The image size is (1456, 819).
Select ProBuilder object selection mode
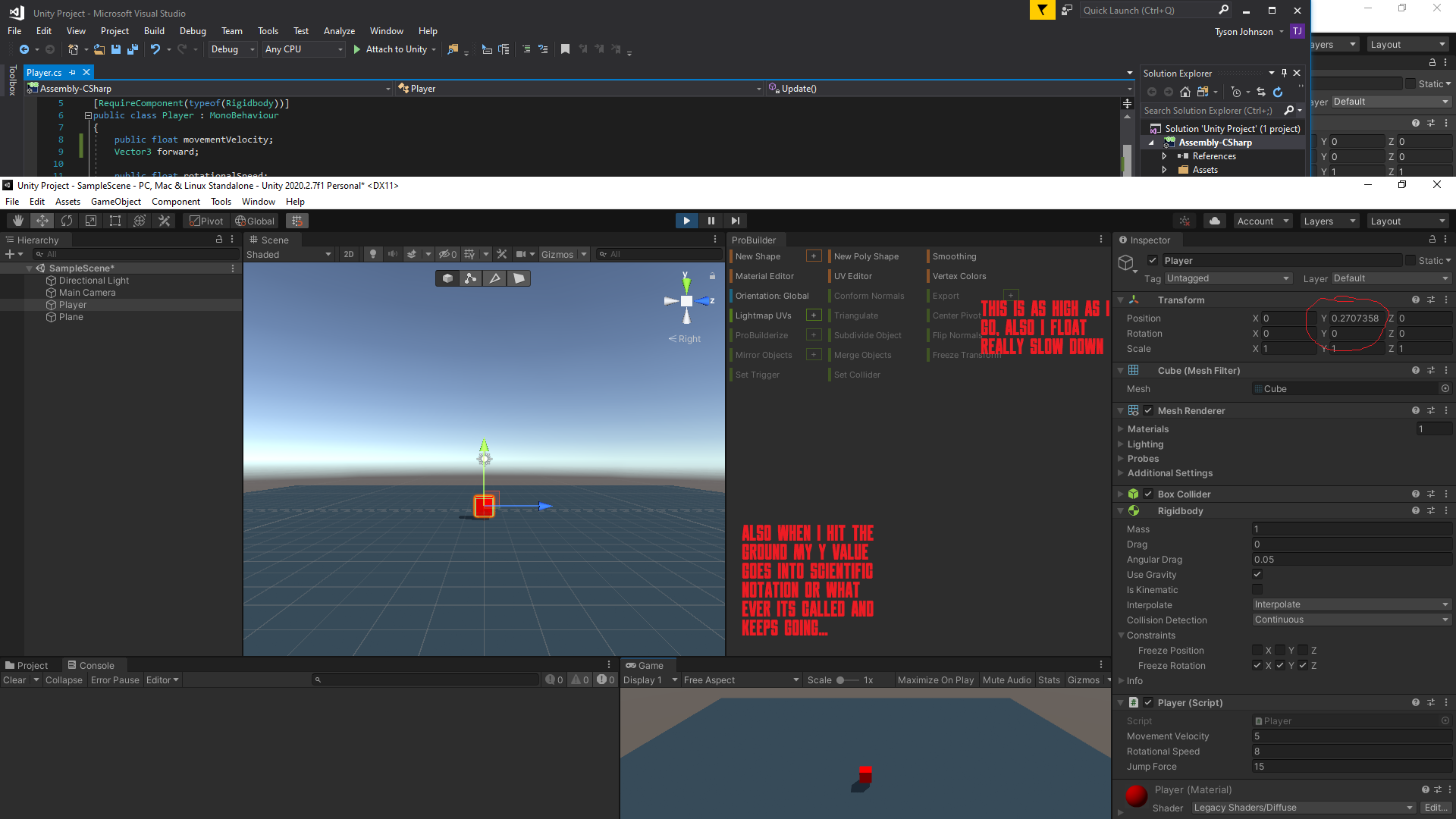(x=447, y=278)
